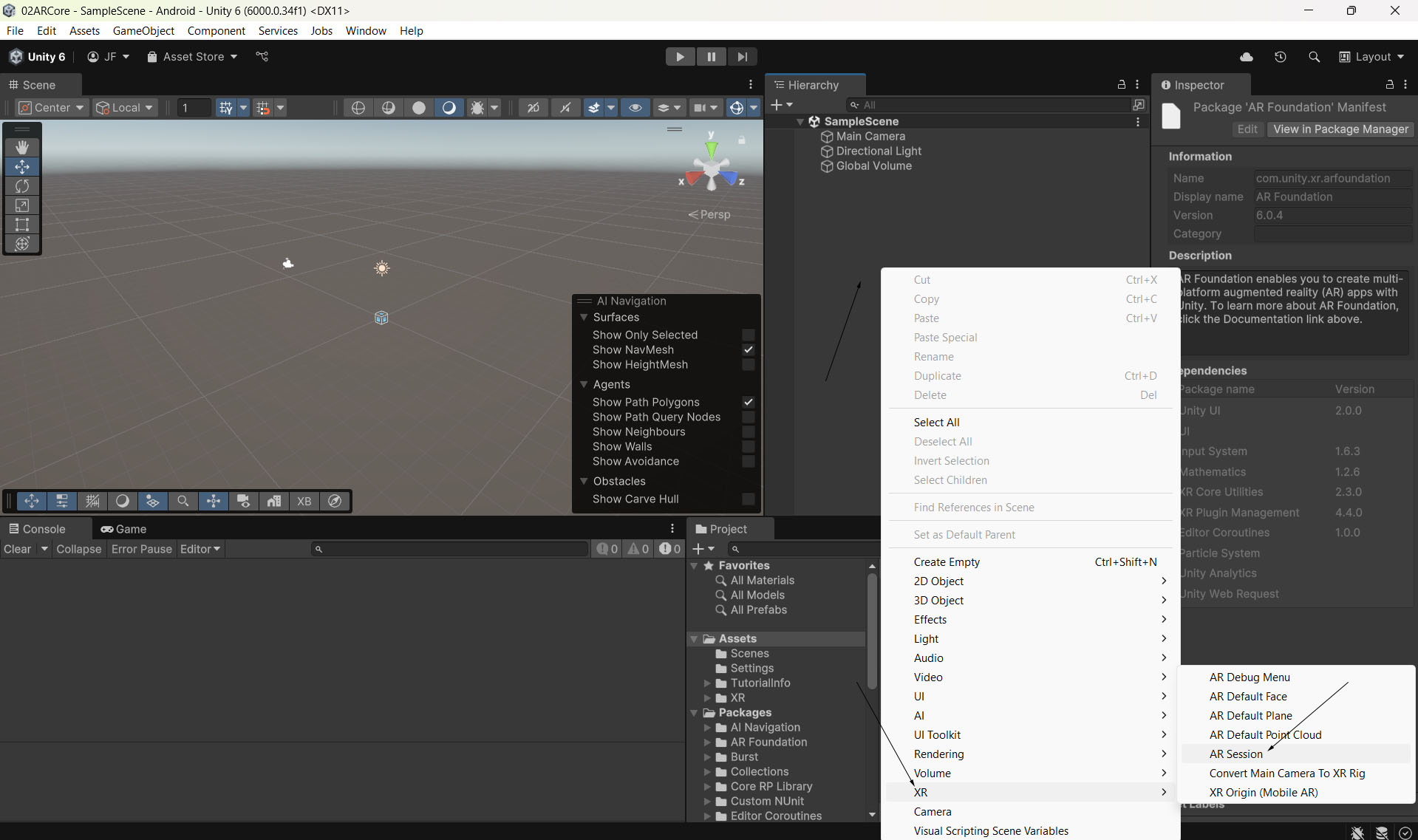Screen dimensions: 1418x840
Task: Select the Scale tool in Scene toolbar
Action: 22,205
